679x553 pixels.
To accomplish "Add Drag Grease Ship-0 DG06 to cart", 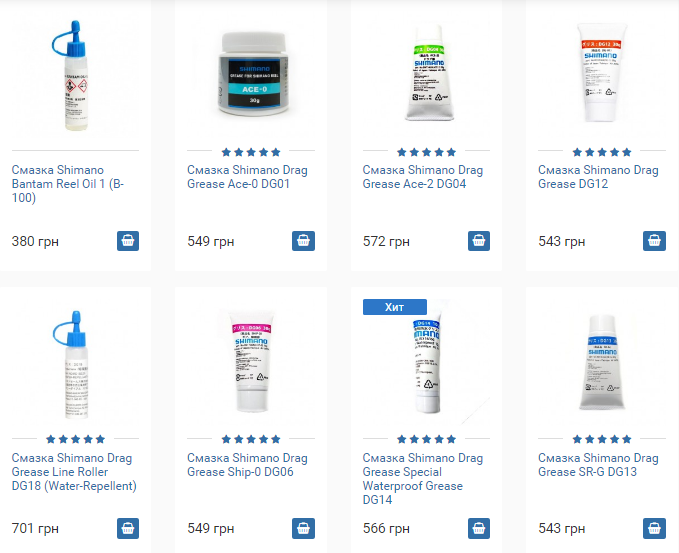I will (x=303, y=528).
